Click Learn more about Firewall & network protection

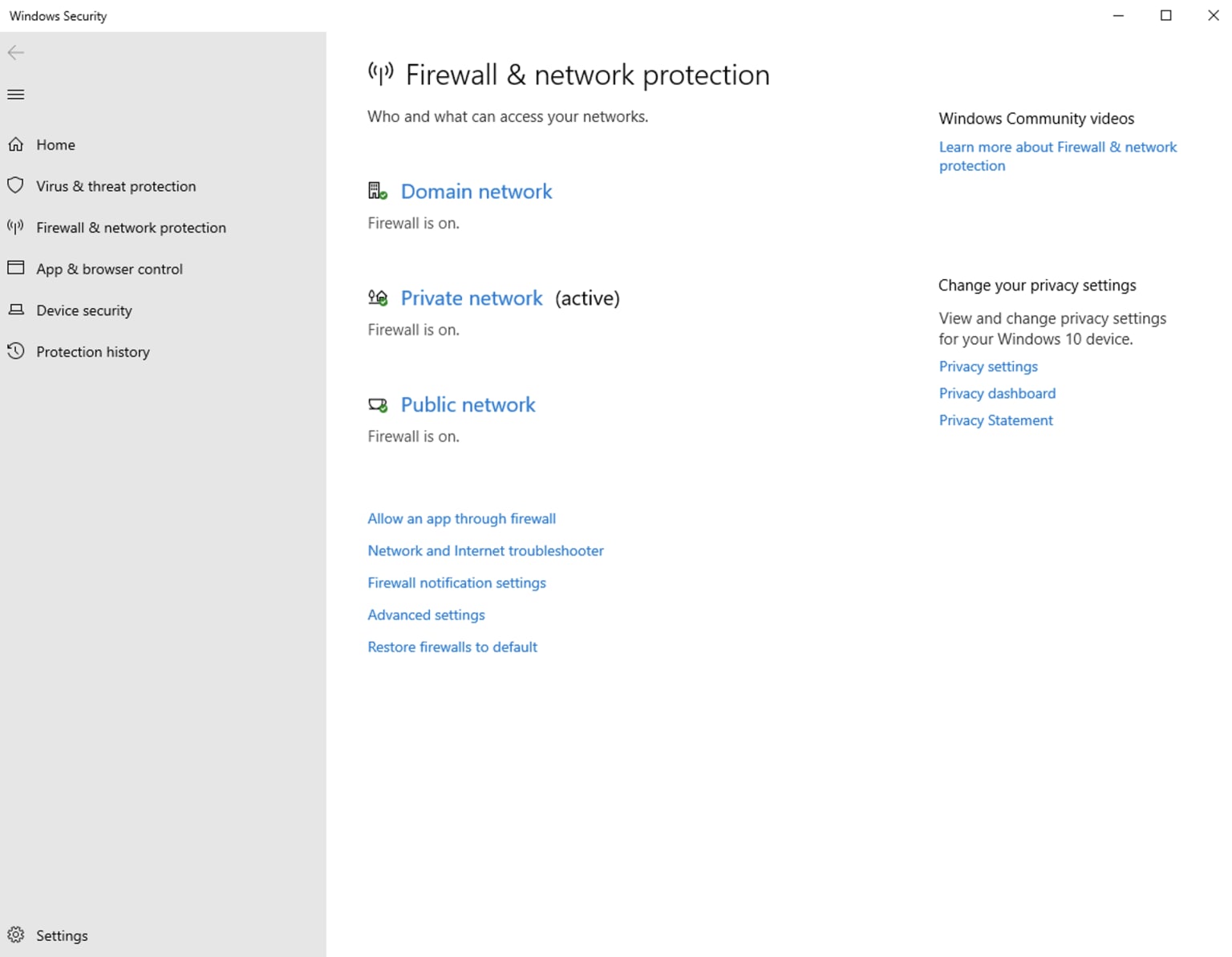1058,156
